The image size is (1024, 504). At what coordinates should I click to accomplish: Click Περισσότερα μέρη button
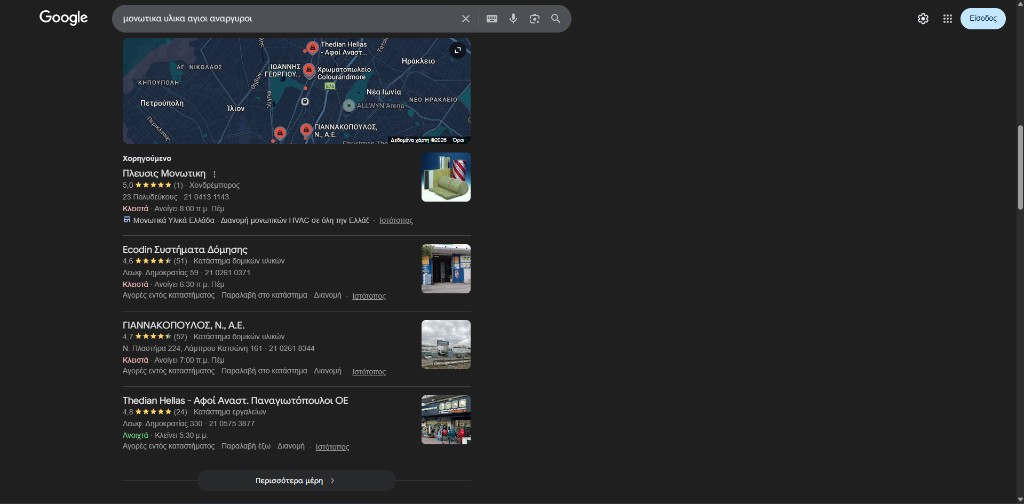[x=296, y=480]
